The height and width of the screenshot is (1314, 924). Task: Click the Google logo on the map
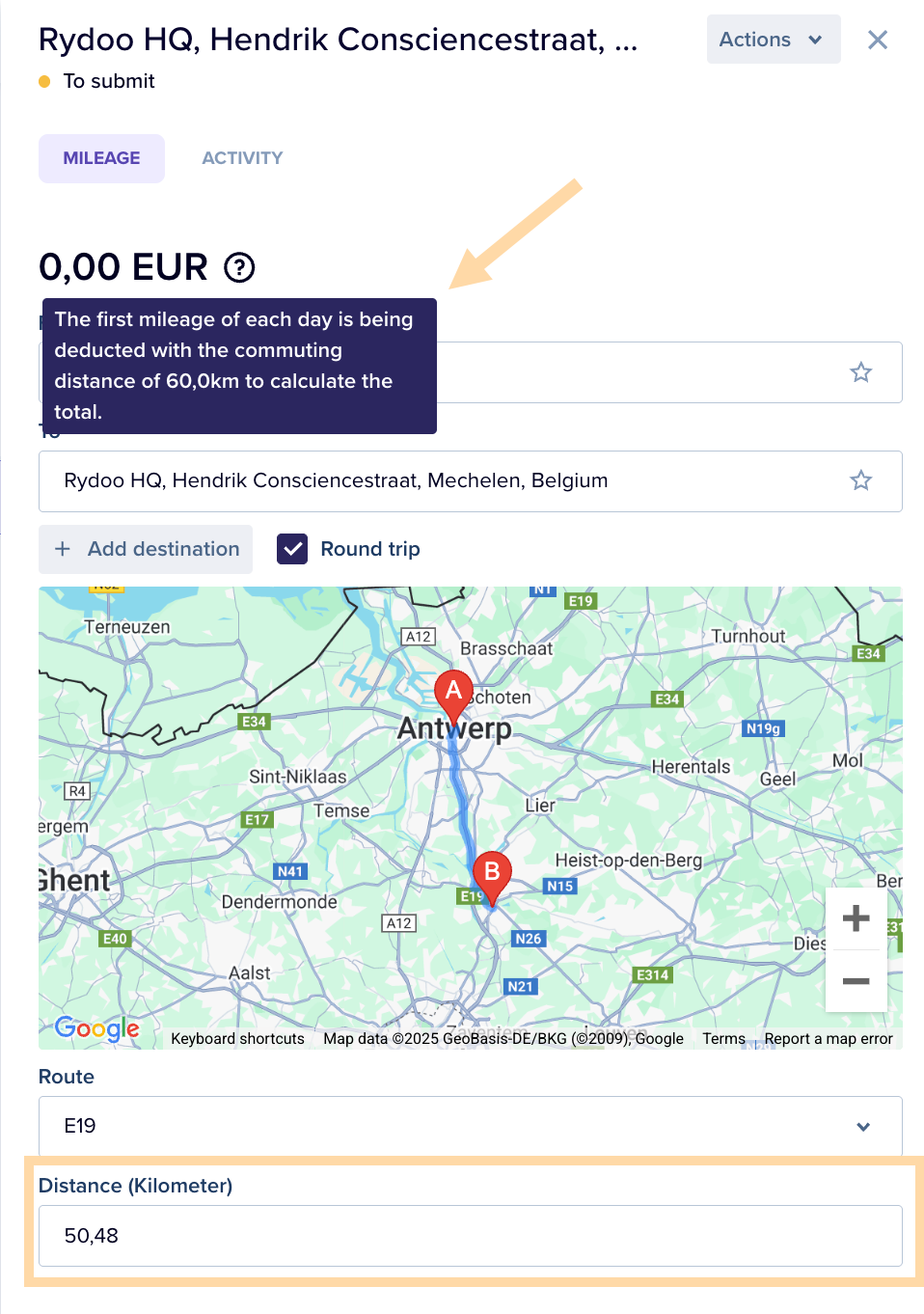point(96,1028)
